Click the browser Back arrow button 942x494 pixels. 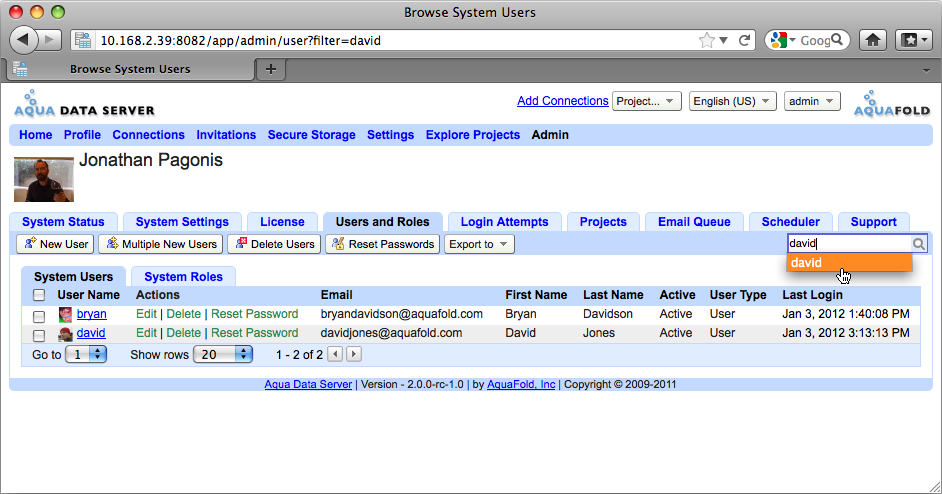point(23,40)
